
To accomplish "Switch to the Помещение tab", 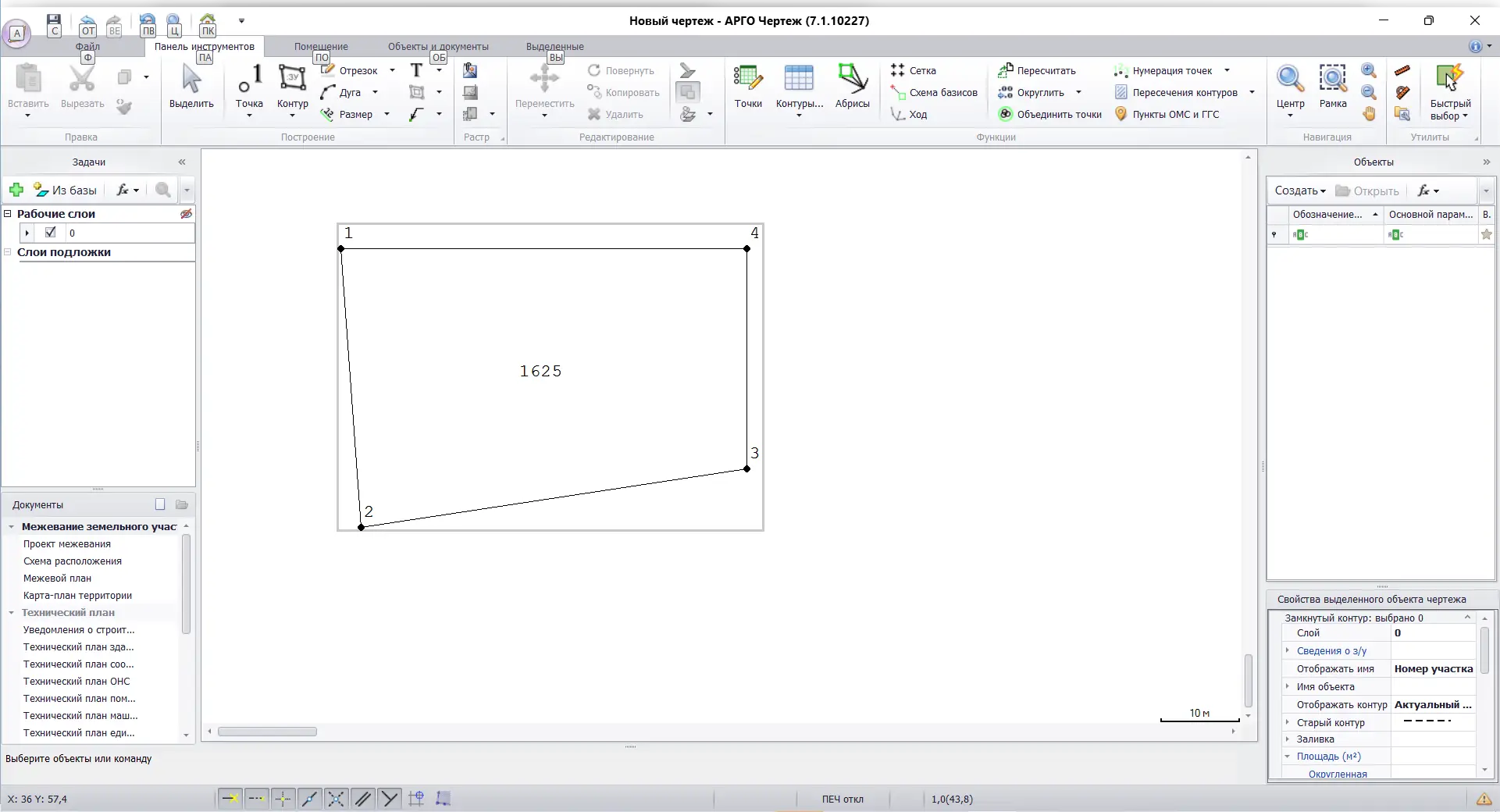I will click(321, 46).
